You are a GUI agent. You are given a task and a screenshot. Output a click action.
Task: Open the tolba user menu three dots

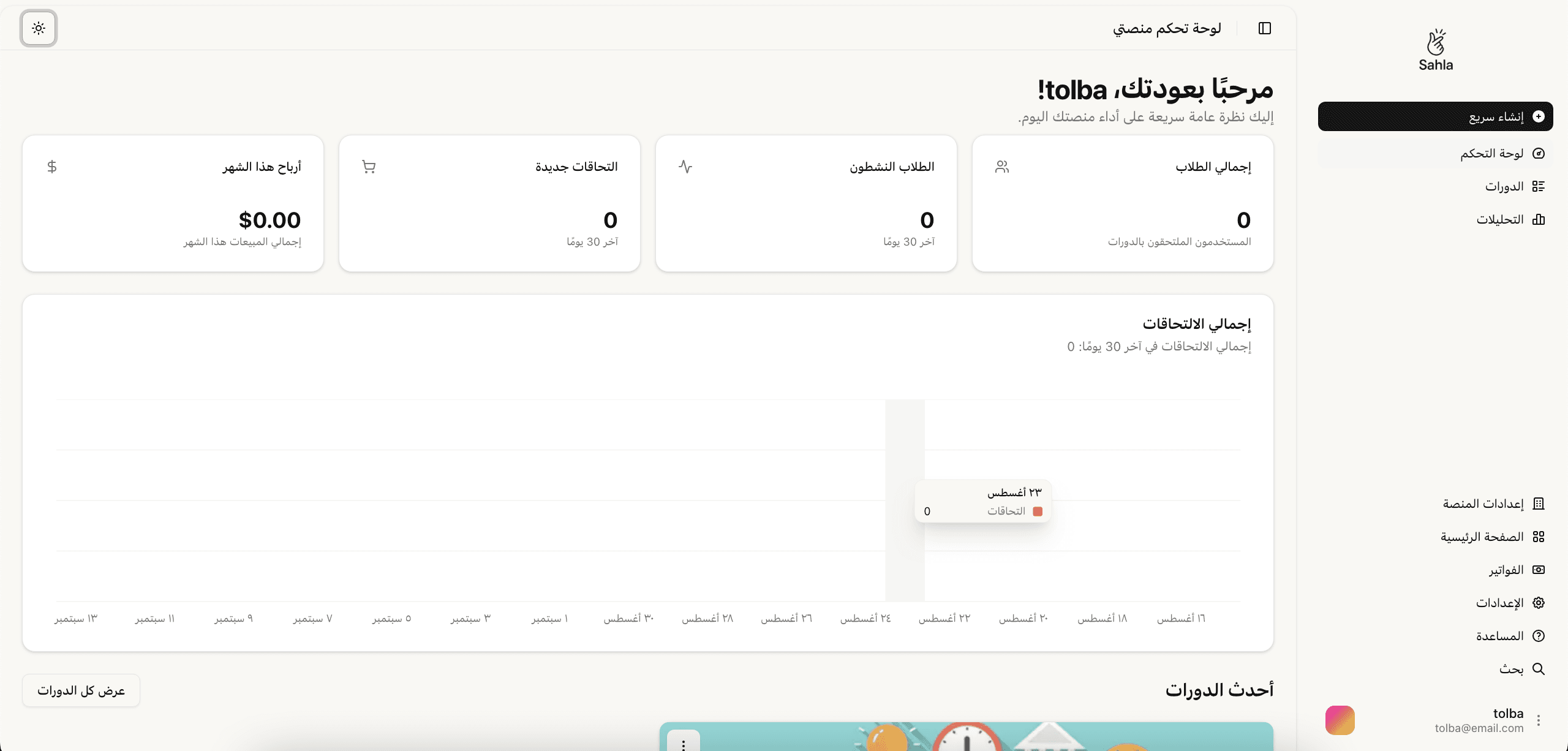click(1539, 720)
